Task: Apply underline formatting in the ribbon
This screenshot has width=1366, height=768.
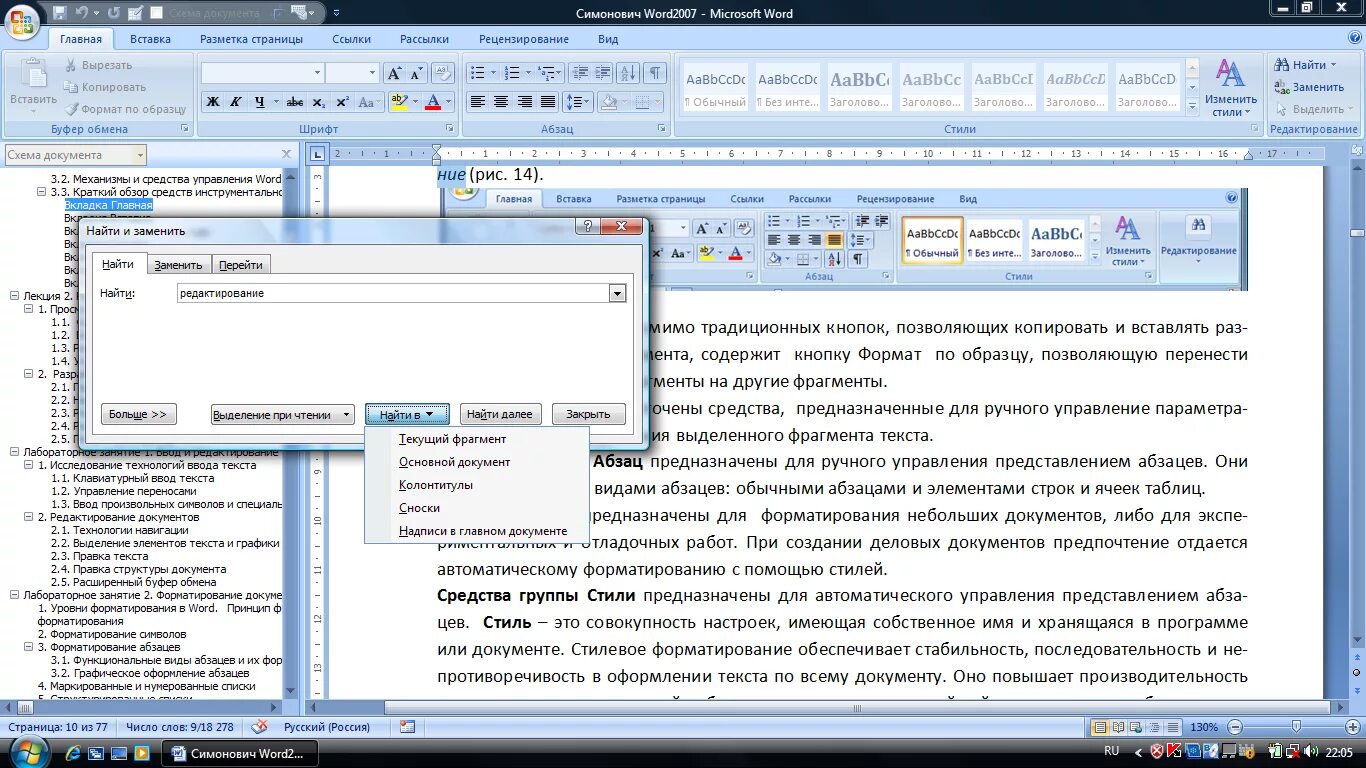Action: (260, 102)
